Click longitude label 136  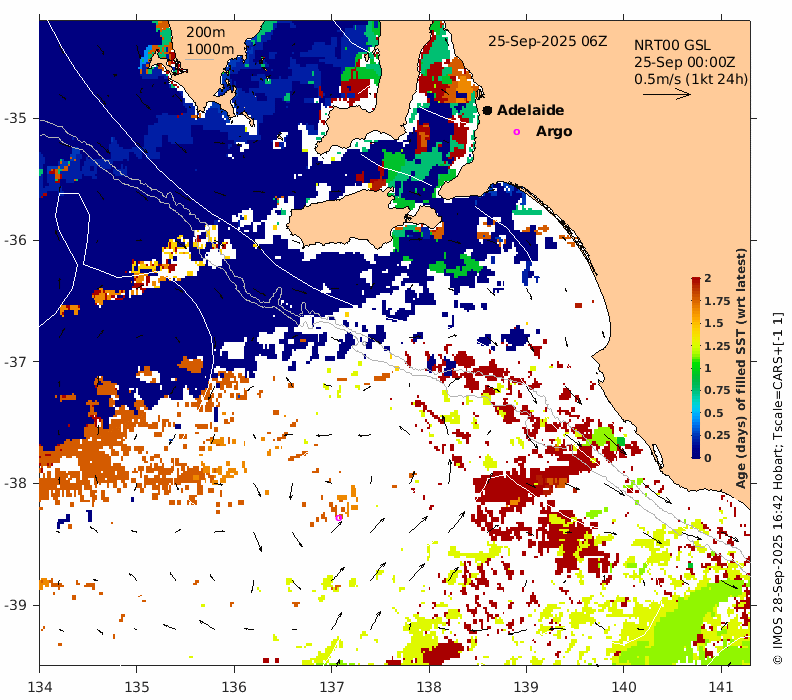pos(234,687)
